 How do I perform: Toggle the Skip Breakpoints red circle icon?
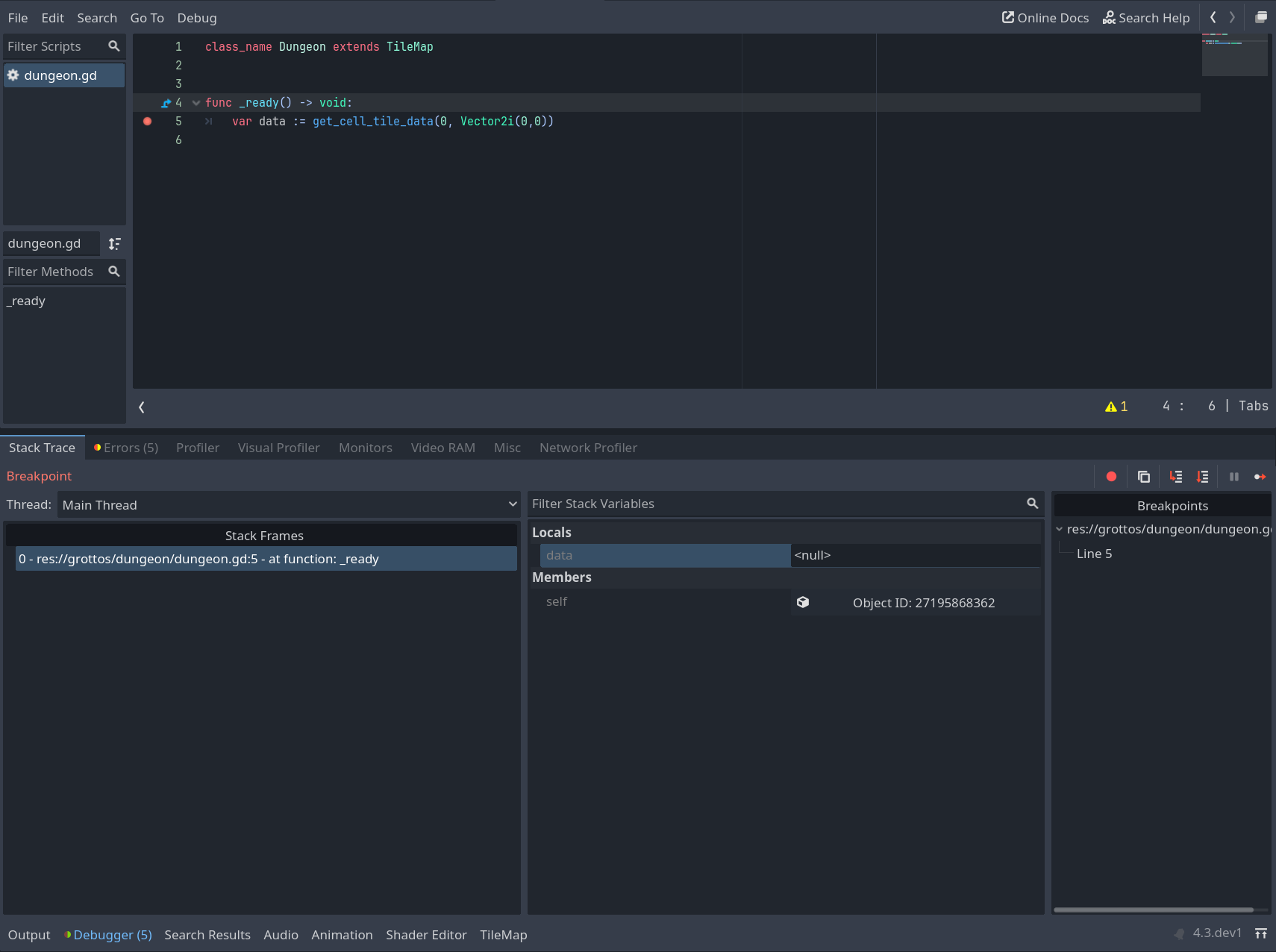pos(1111,477)
